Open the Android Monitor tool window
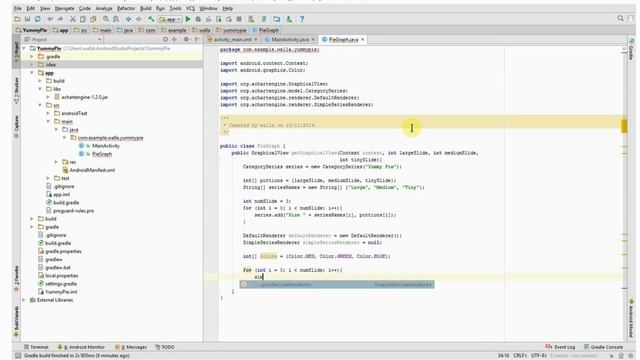 pos(81,347)
